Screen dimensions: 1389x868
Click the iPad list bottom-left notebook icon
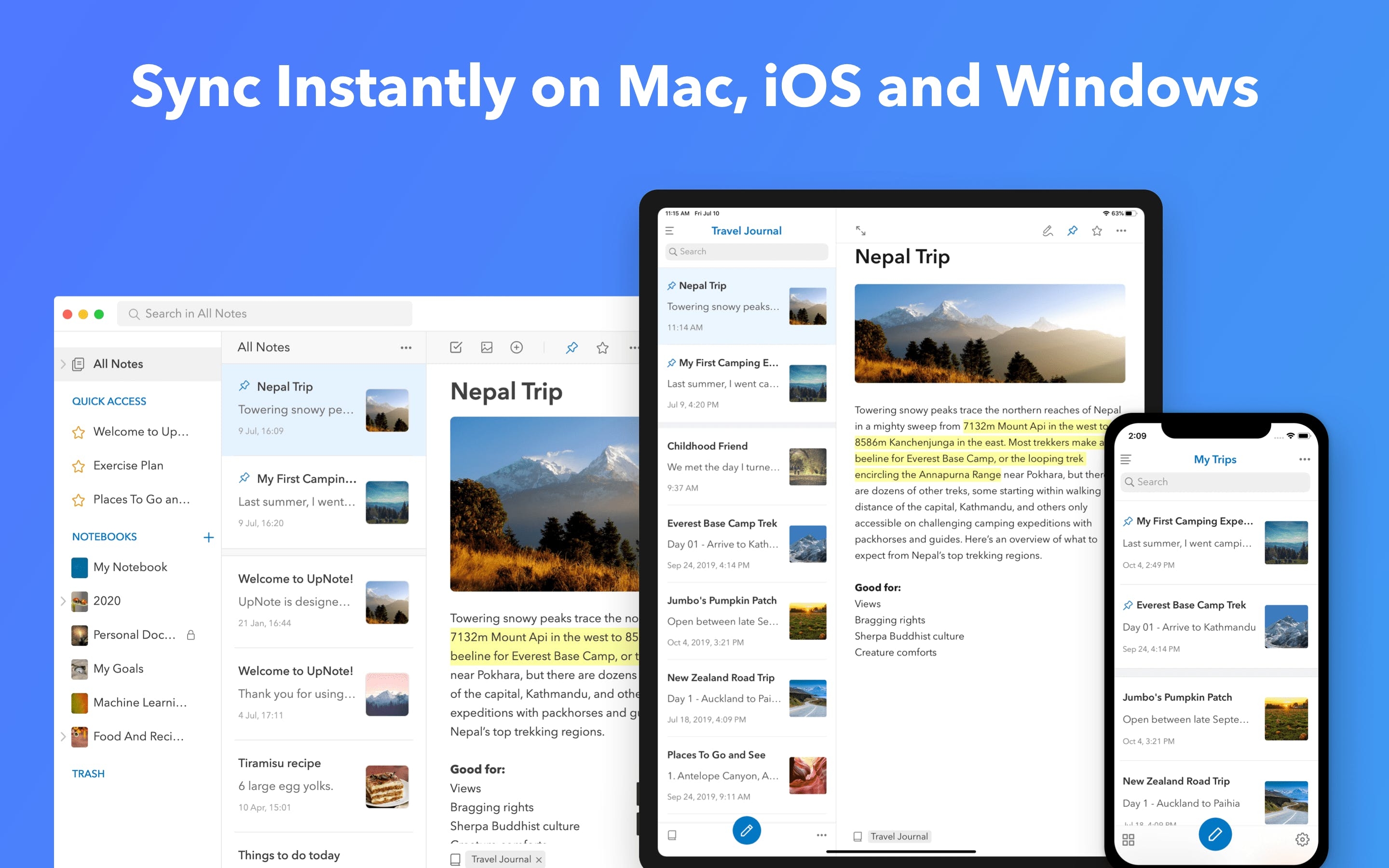click(x=672, y=835)
